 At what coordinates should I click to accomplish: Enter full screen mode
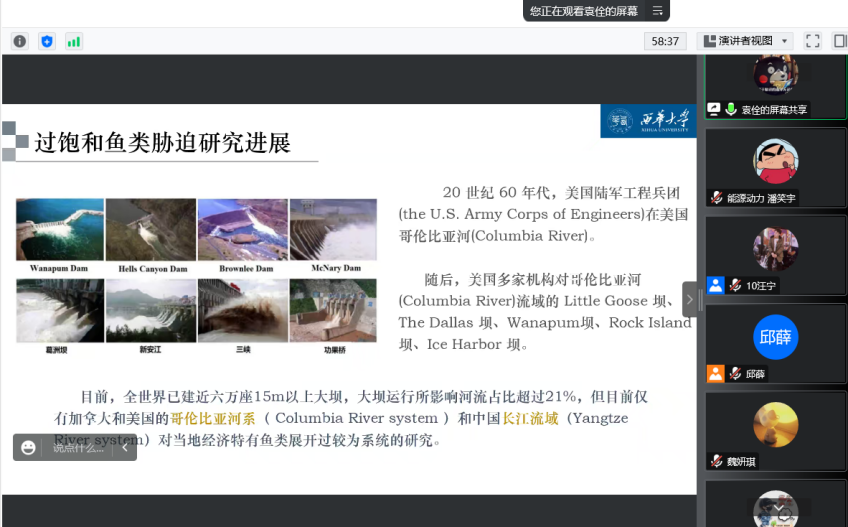point(812,41)
